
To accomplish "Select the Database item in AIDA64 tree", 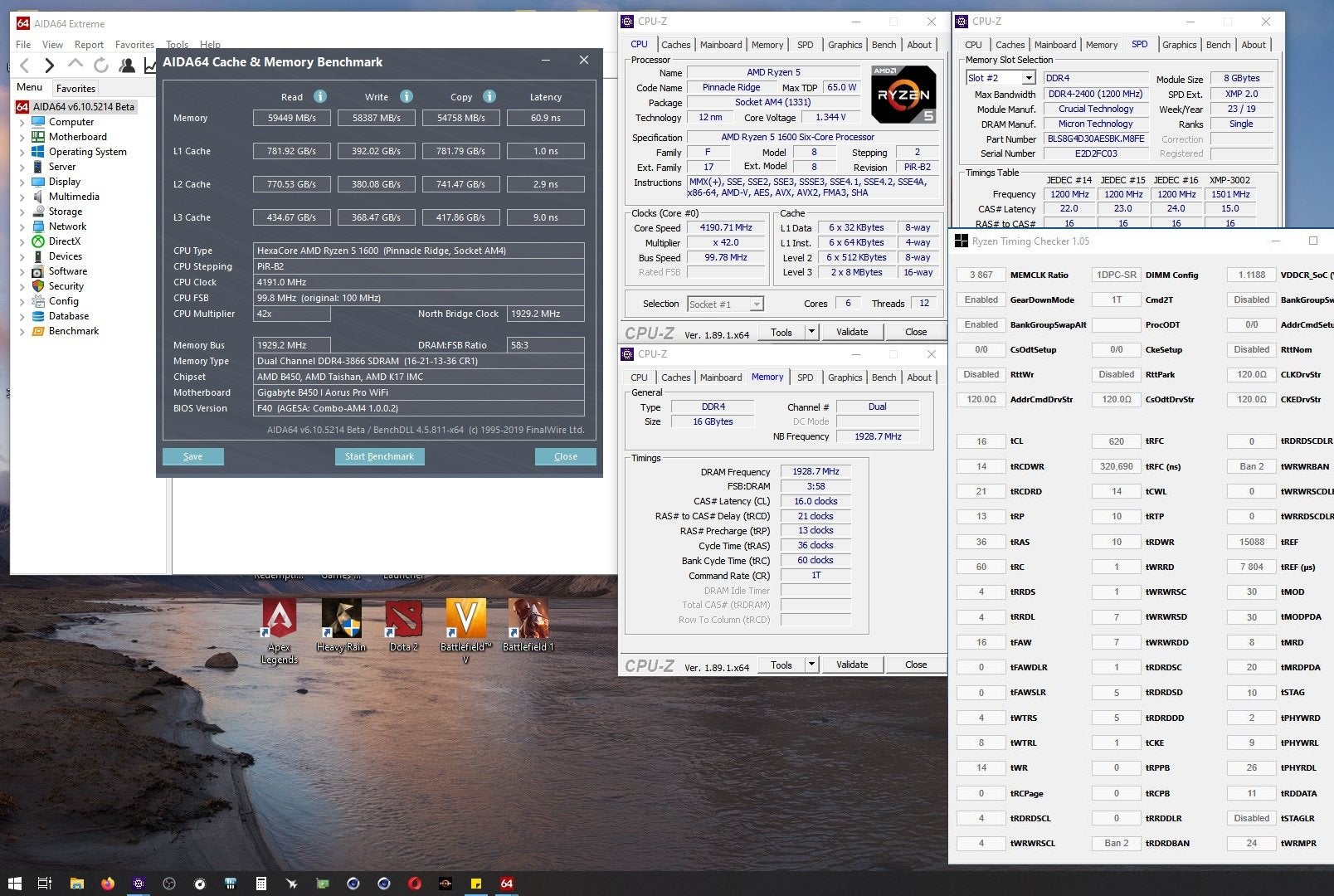I will point(69,316).
